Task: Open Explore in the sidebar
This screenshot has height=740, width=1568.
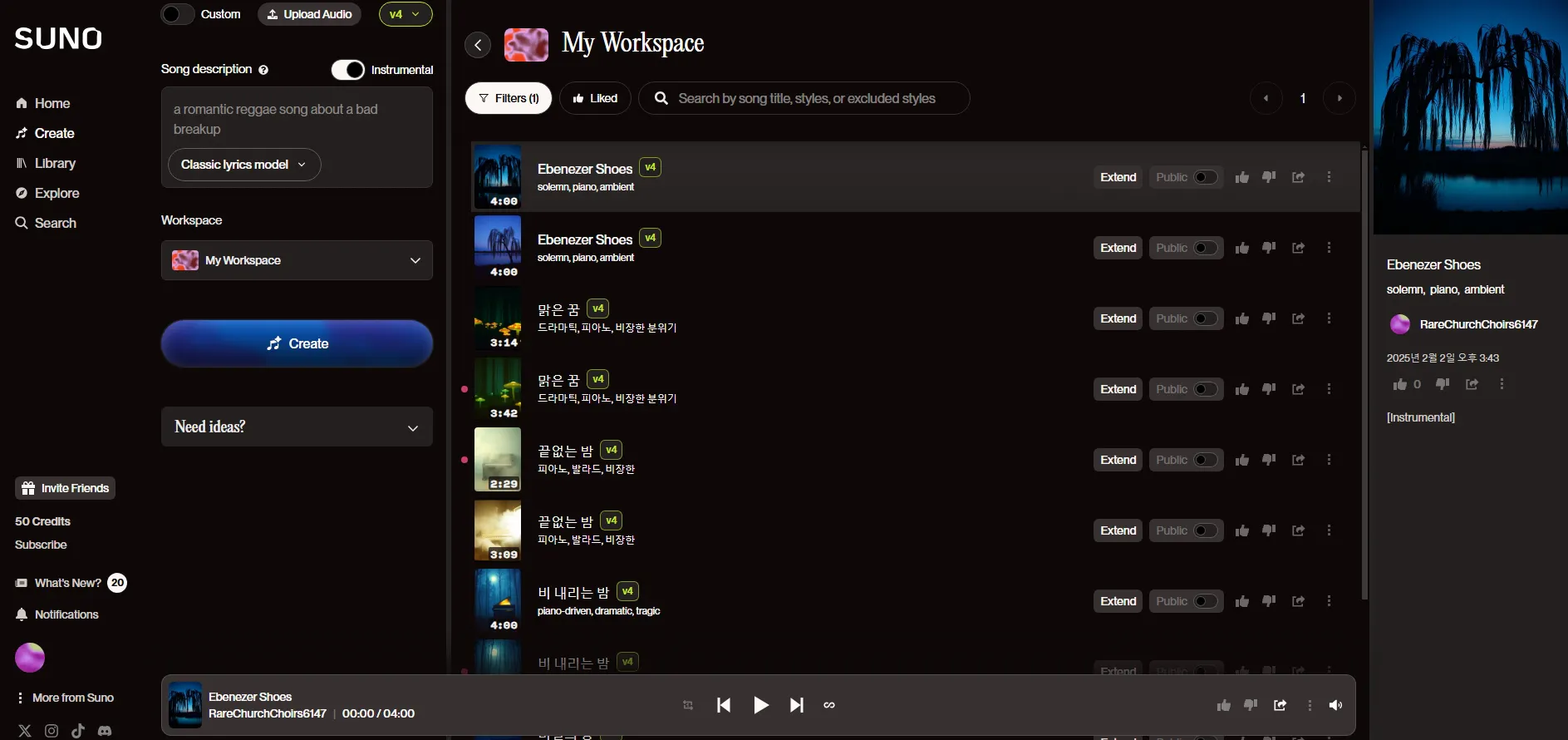Action: 47,193
